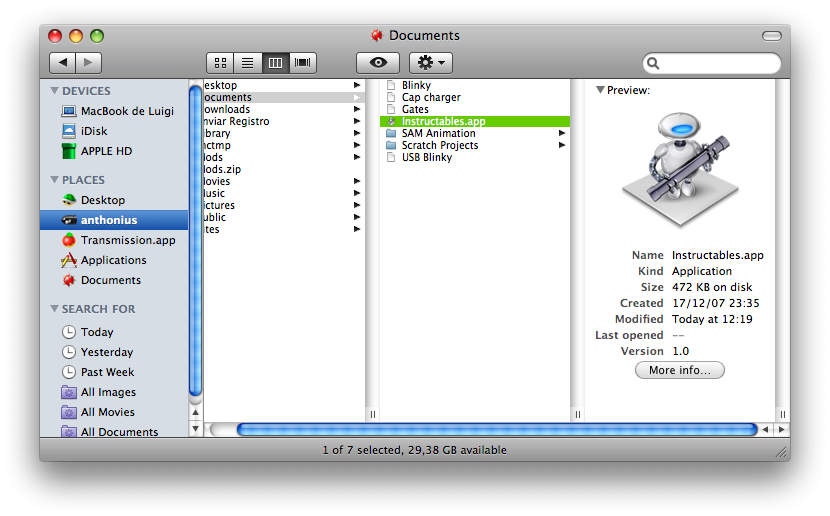Screen dimensions: 830x516
Task: Select the Gates file
Action: (475, 109)
